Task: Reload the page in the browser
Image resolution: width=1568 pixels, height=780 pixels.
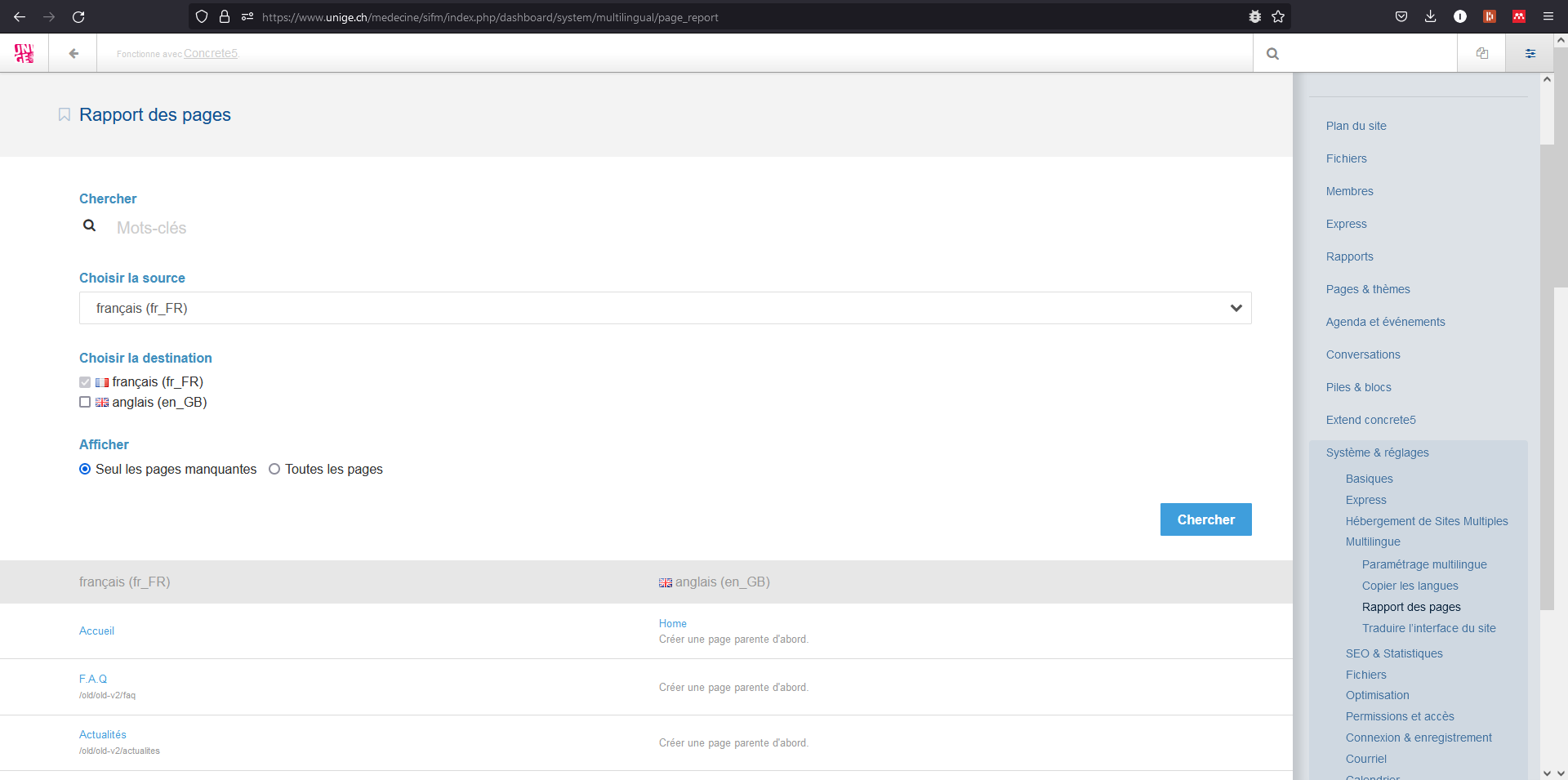Action: pos(78,16)
